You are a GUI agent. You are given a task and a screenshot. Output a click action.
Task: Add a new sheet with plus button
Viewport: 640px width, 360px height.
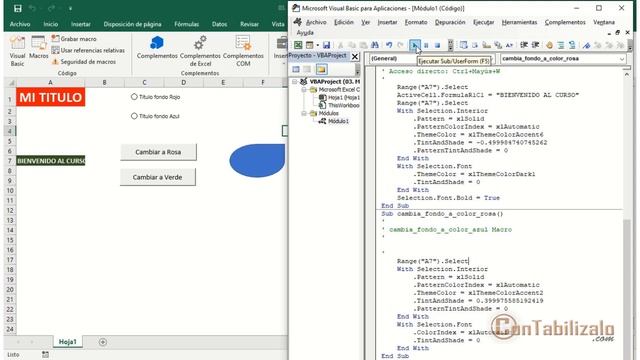tap(103, 342)
